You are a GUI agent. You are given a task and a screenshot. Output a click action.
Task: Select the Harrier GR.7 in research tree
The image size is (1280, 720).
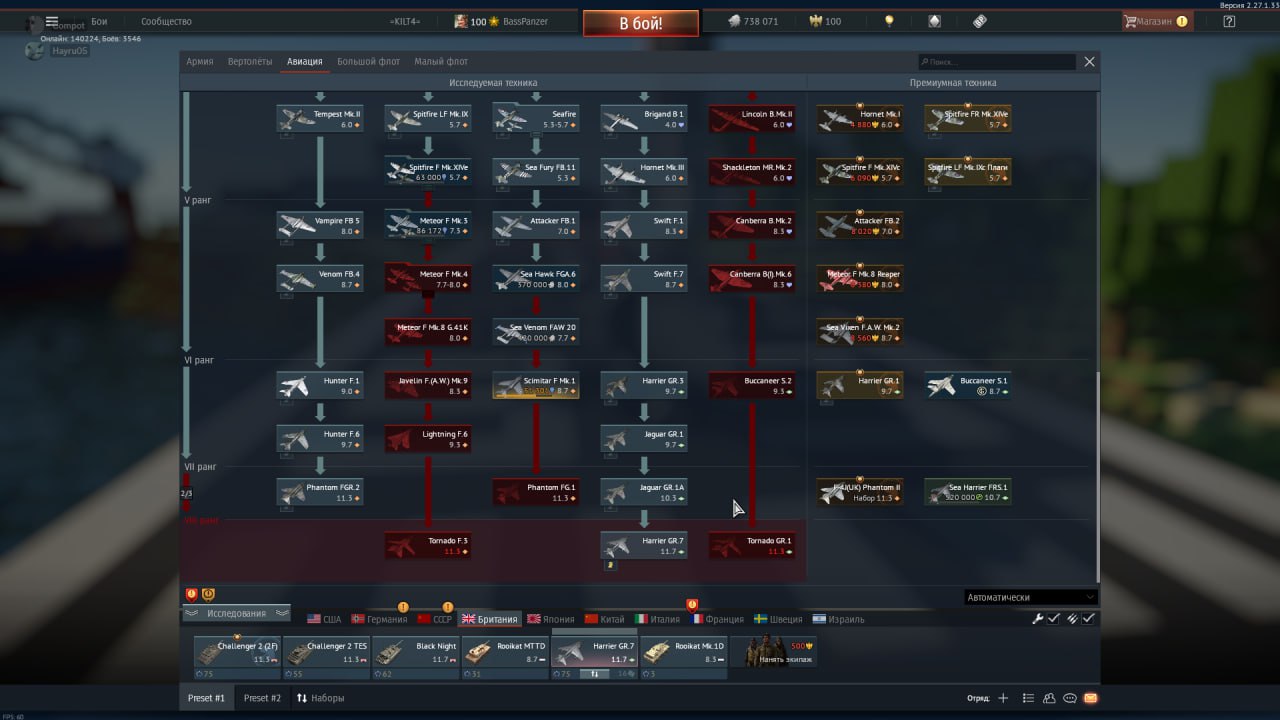tap(644, 545)
